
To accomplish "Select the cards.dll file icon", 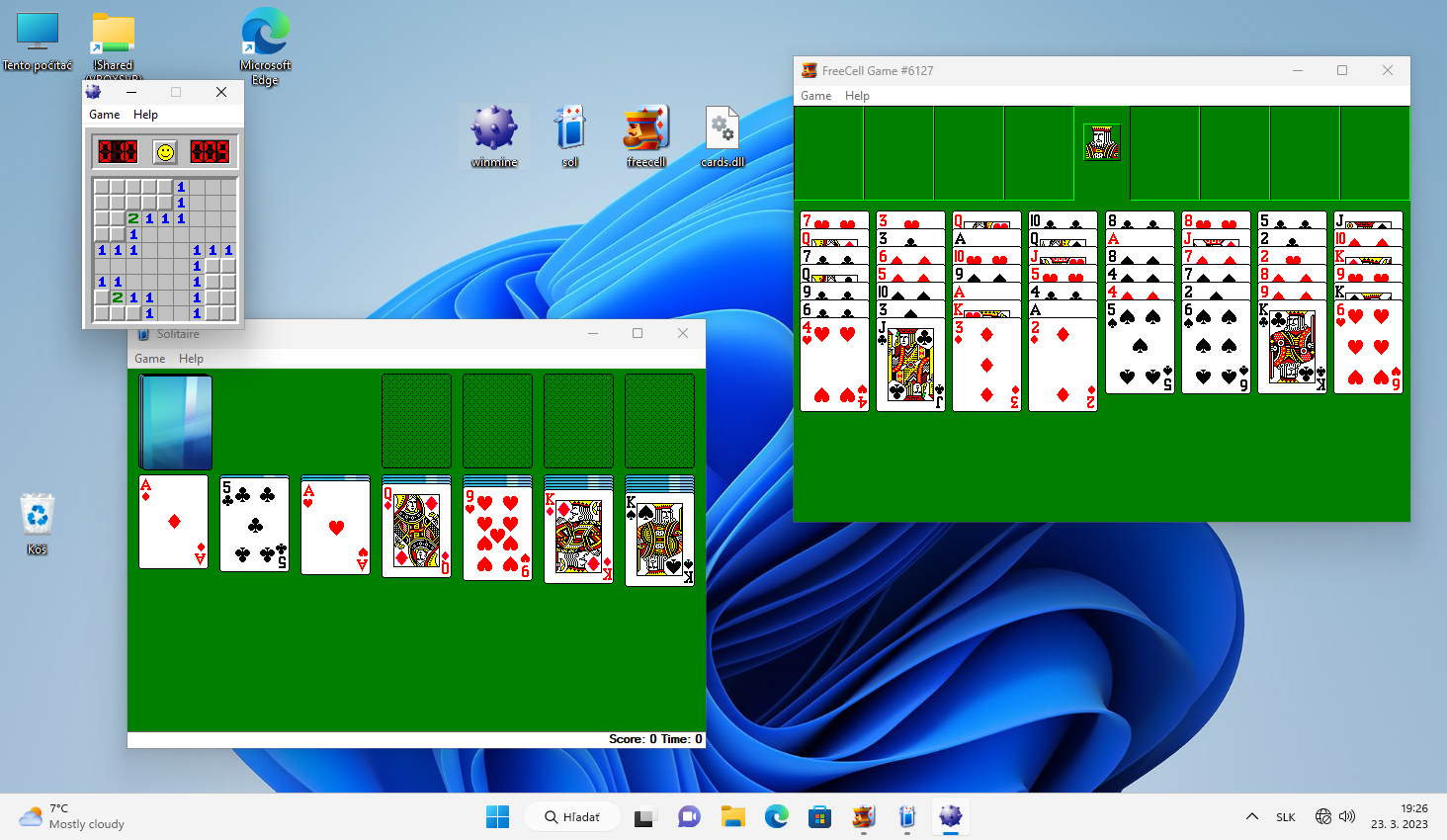I will [723, 133].
